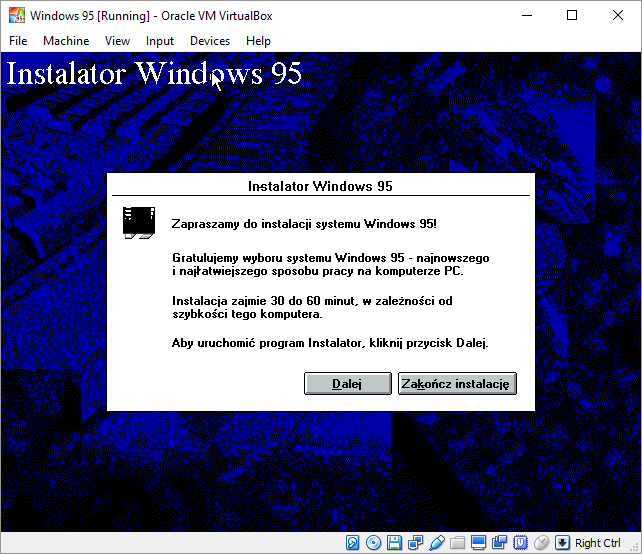
Task: Click the 'Aby uruchomić program Instalator' line
Action: point(330,343)
